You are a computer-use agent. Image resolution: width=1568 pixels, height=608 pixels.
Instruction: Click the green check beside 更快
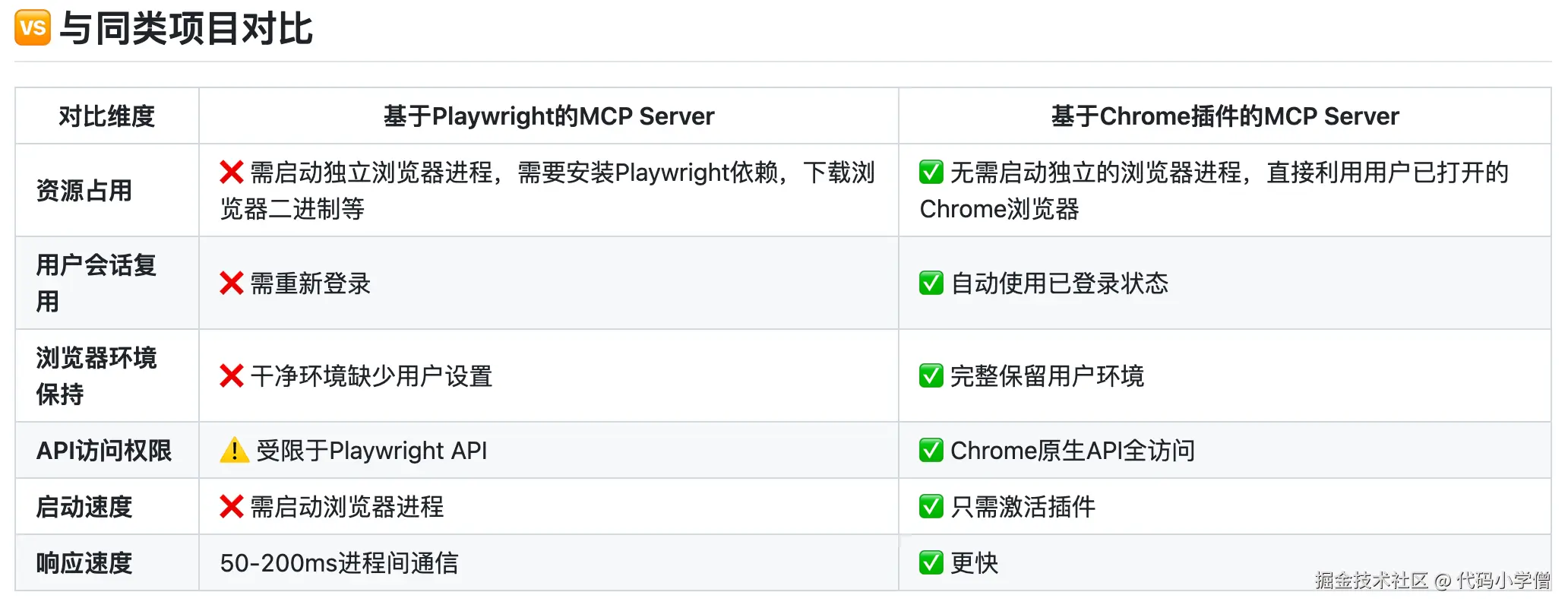(931, 563)
